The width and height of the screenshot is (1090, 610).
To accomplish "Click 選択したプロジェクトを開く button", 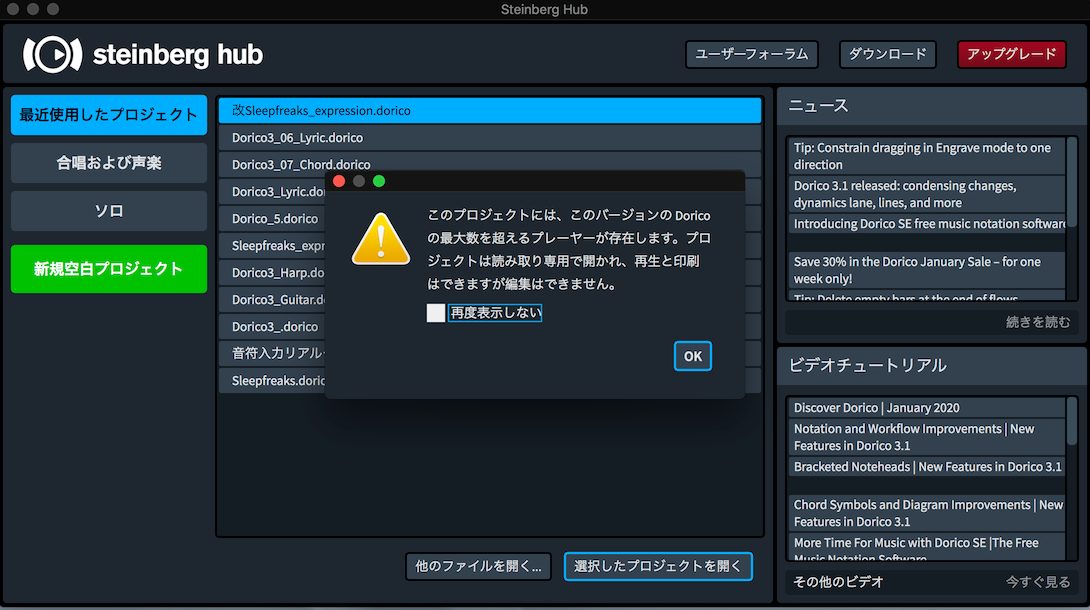I will pyautogui.click(x=658, y=566).
